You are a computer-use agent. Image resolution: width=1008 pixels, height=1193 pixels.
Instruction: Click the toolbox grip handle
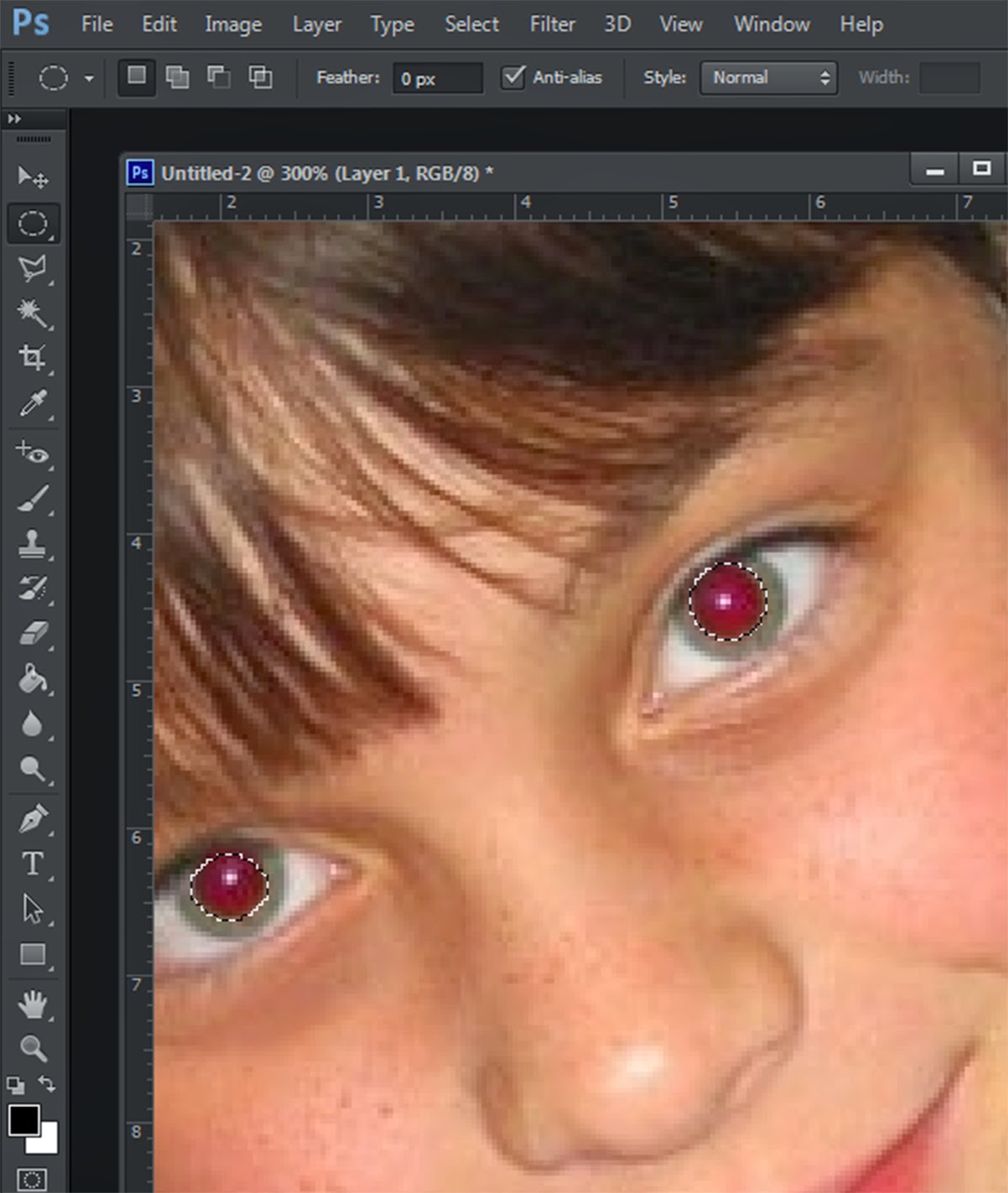coord(34,139)
